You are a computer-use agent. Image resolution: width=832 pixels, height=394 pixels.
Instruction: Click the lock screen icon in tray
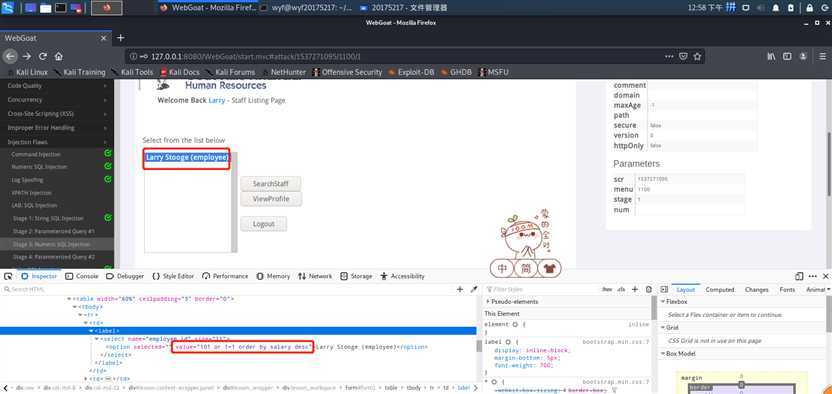pyautogui.click(x=810, y=7)
